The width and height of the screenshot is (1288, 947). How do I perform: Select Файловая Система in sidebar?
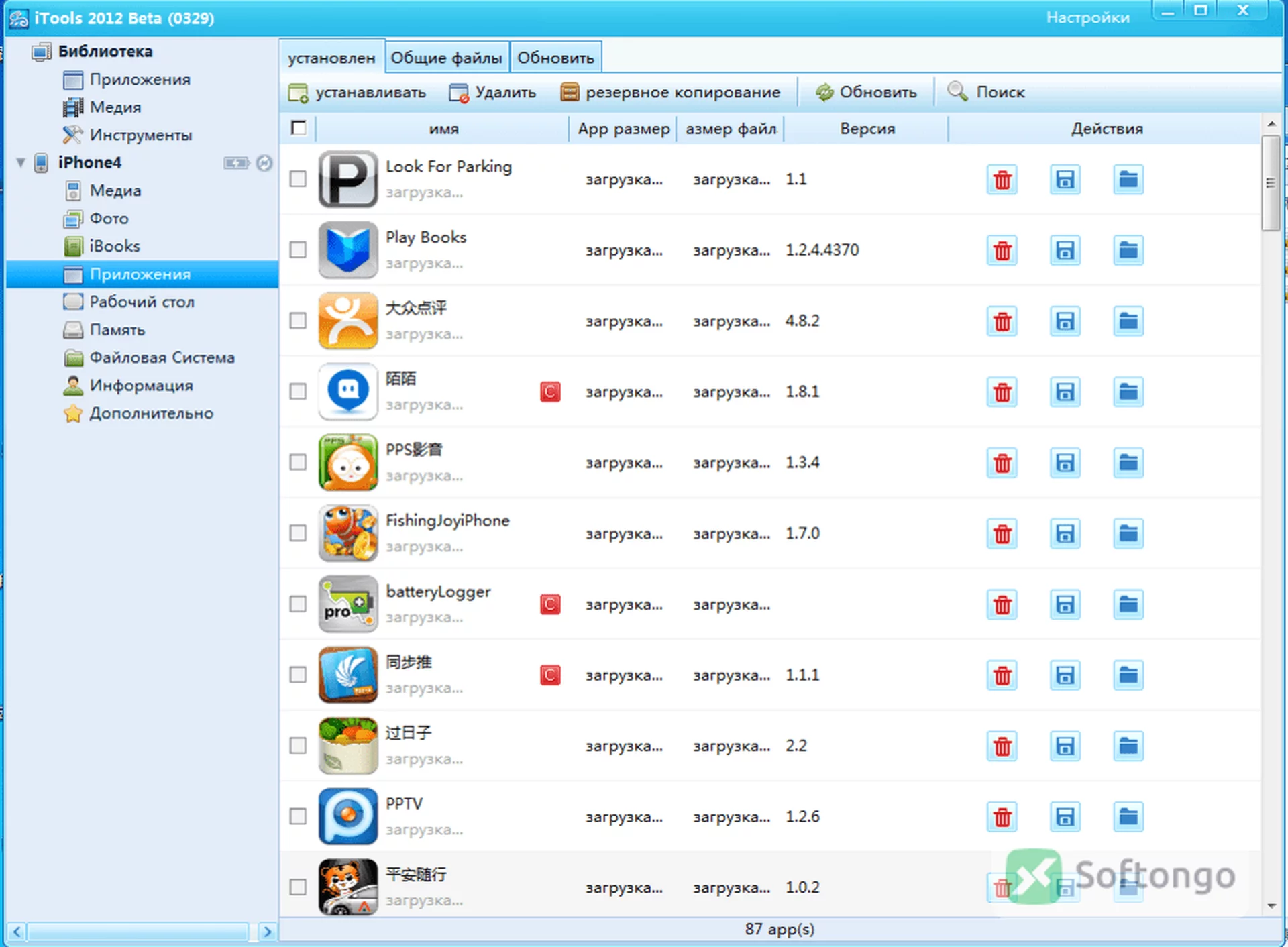[162, 357]
